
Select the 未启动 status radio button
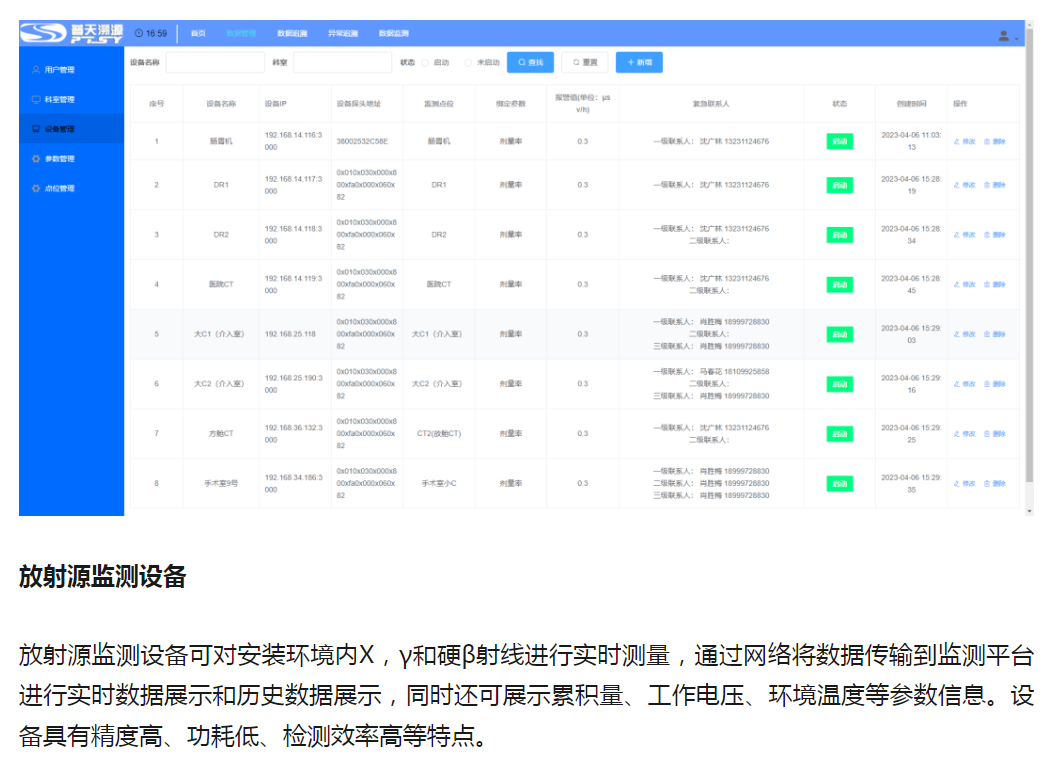[469, 63]
